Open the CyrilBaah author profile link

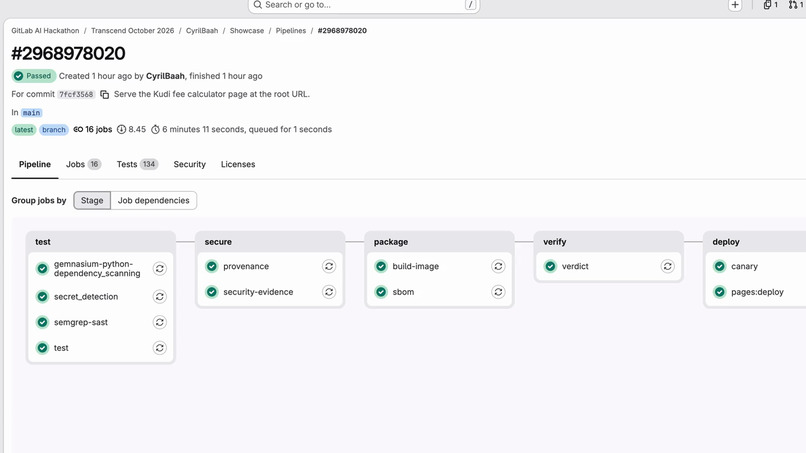165,76
